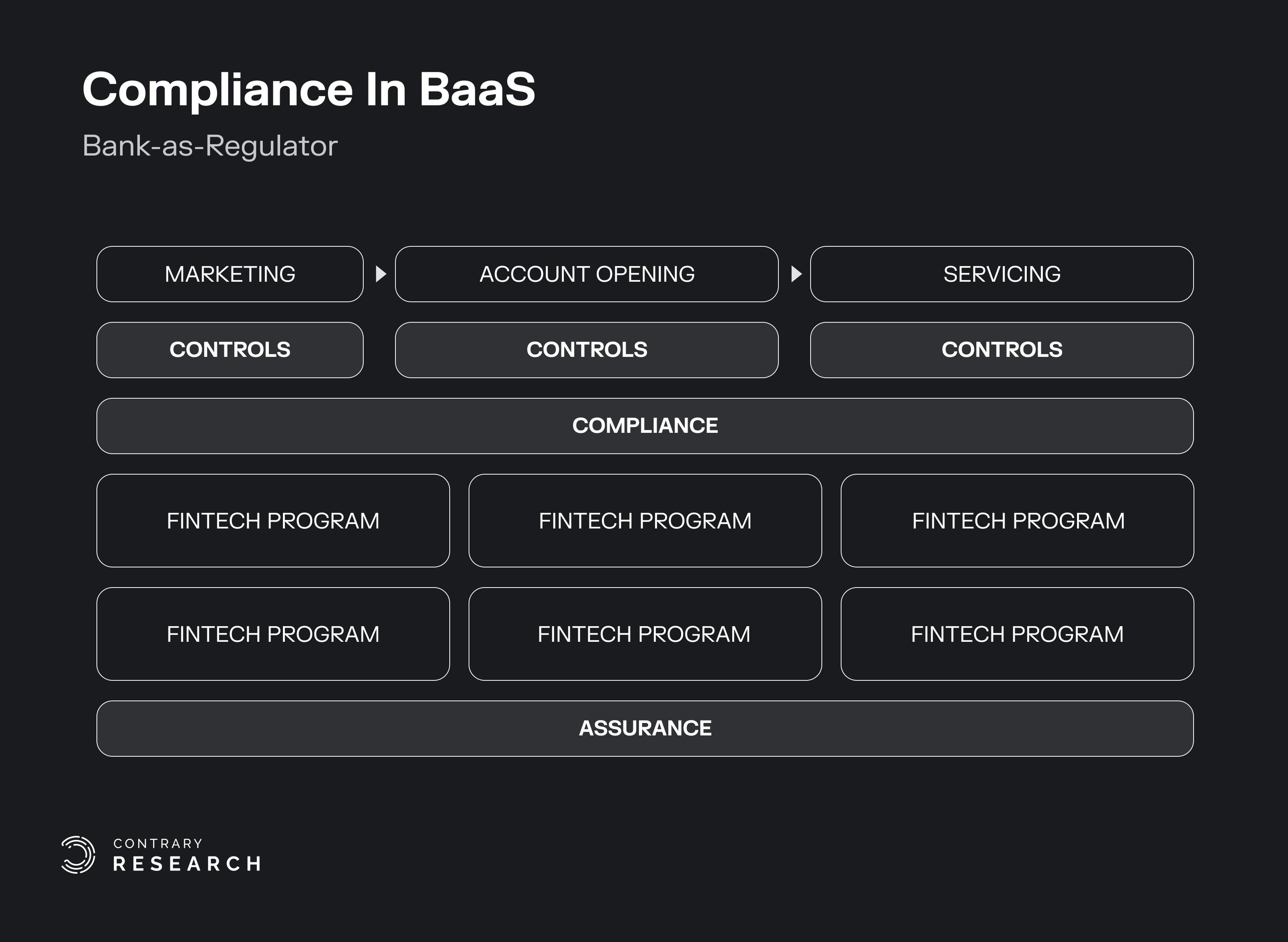Click the 'Bank-as-Regulator' subtitle
Viewport: 1288px width, 942px height.
[x=210, y=146]
